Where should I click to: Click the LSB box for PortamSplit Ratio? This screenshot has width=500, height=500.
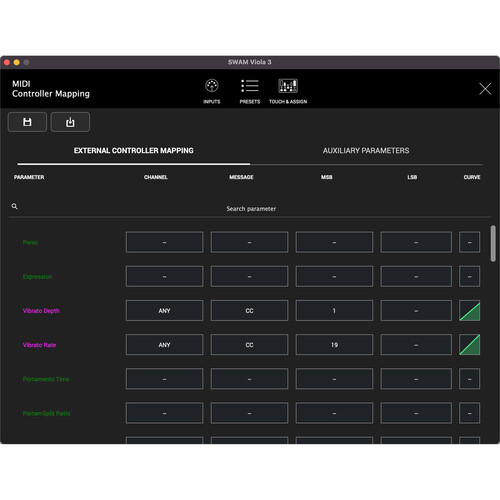coord(416,413)
